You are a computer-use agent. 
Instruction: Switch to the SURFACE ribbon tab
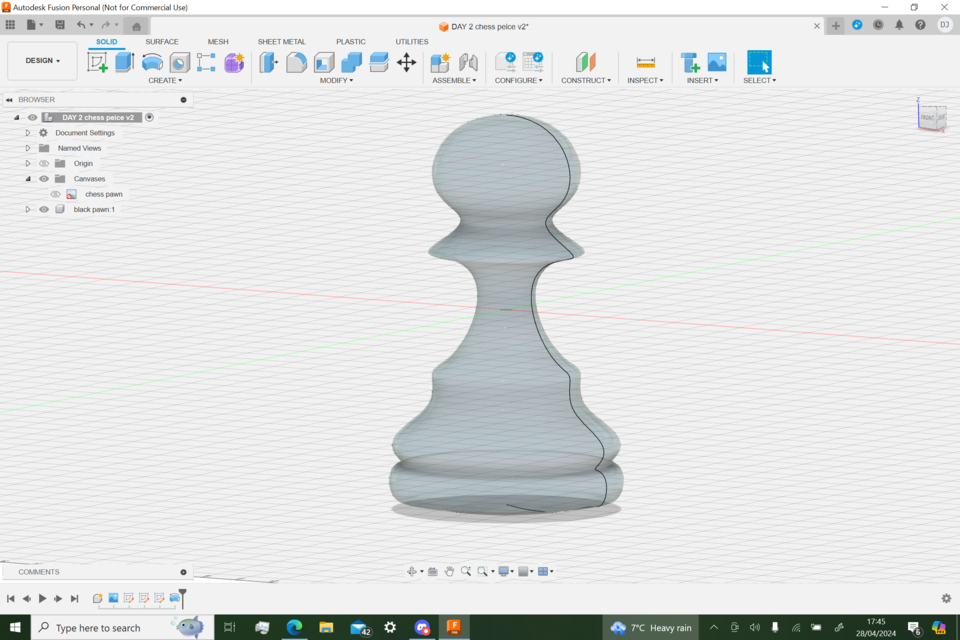(x=161, y=42)
